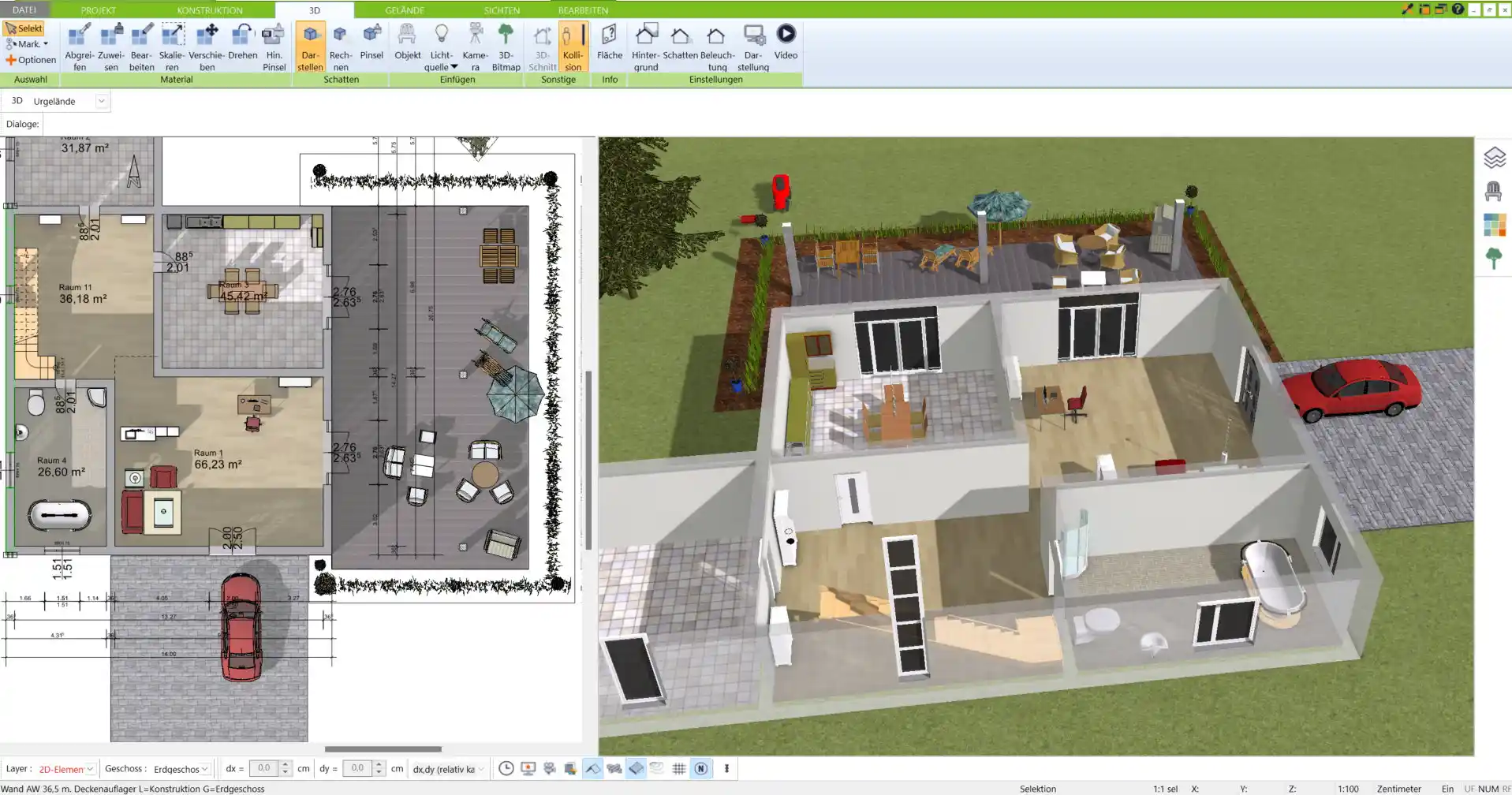Insert a 3D-Bitmap tree

(x=506, y=47)
